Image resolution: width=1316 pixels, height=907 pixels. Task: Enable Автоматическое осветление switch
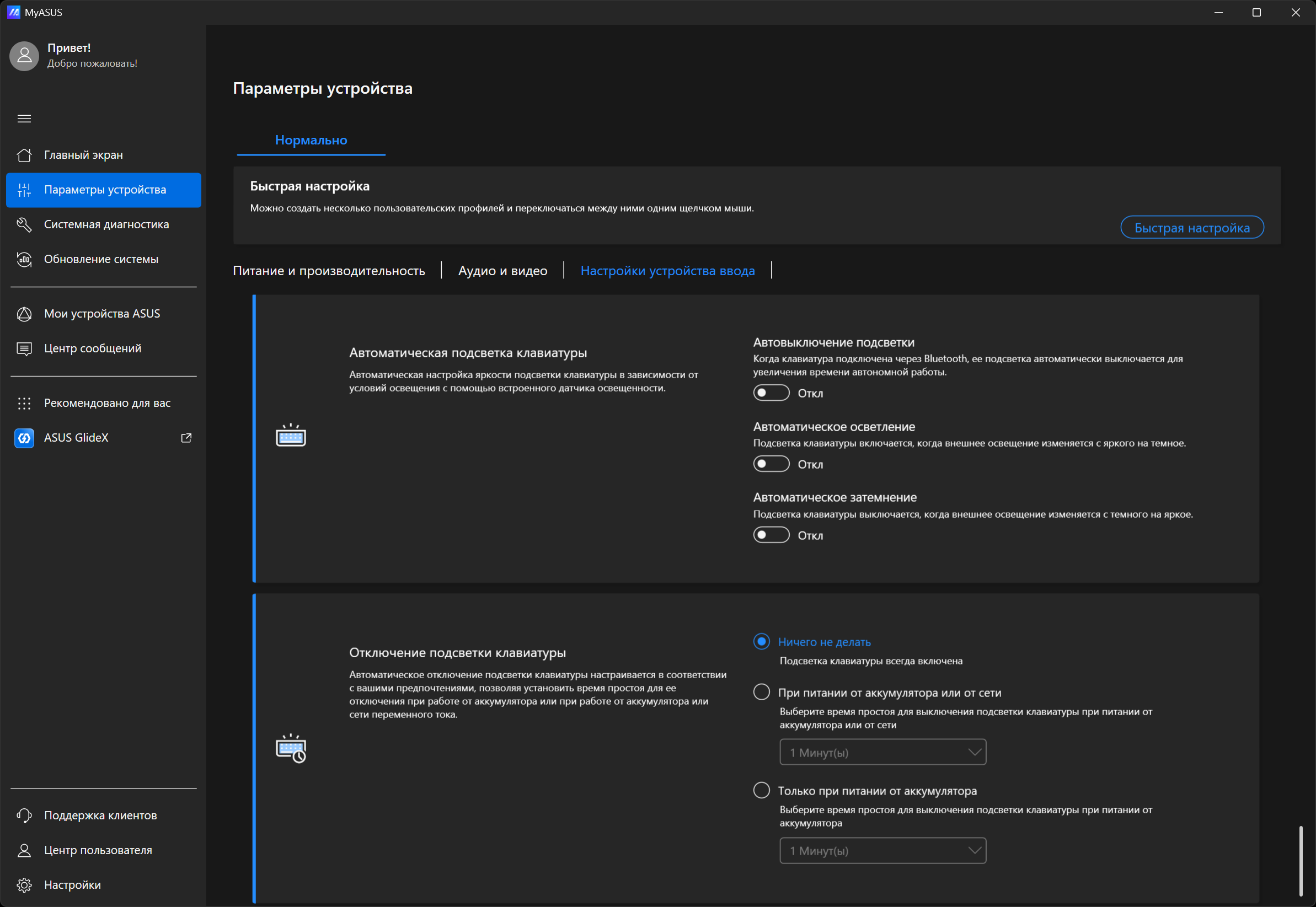[x=772, y=464]
